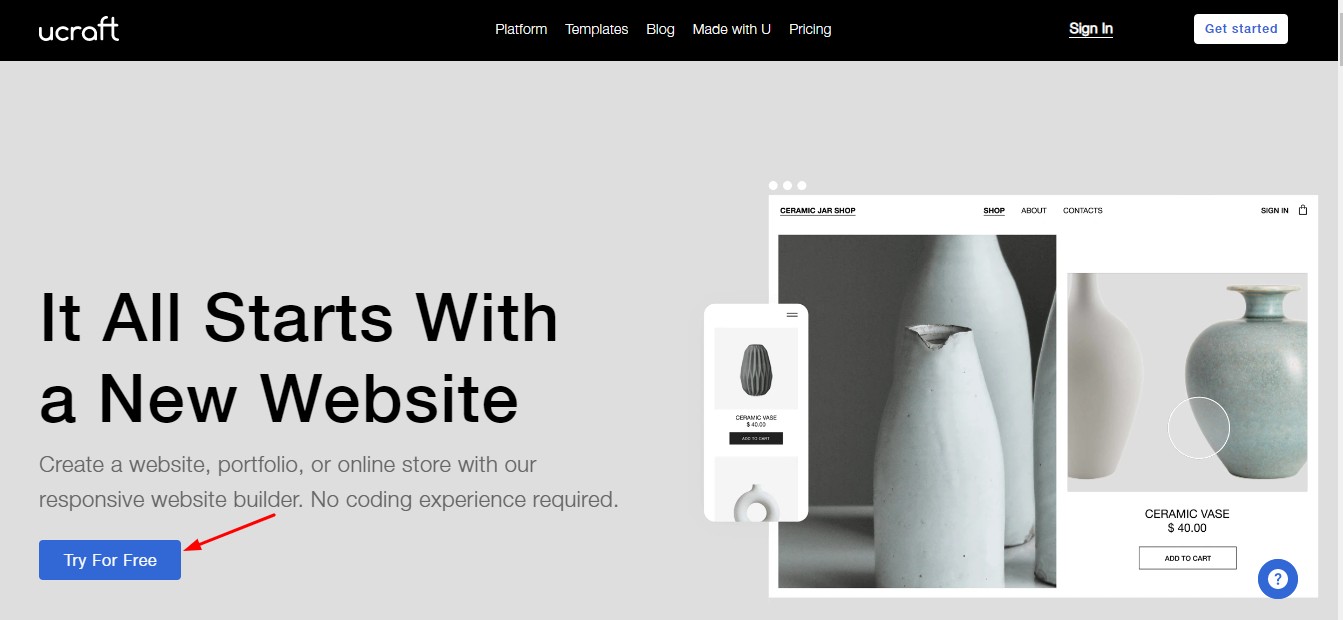Image resolution: width=1343 pixels, height=620 pixels.
Task: Select the ribbed vase thumbnail in the mobile preview
Action: [756, 369]
